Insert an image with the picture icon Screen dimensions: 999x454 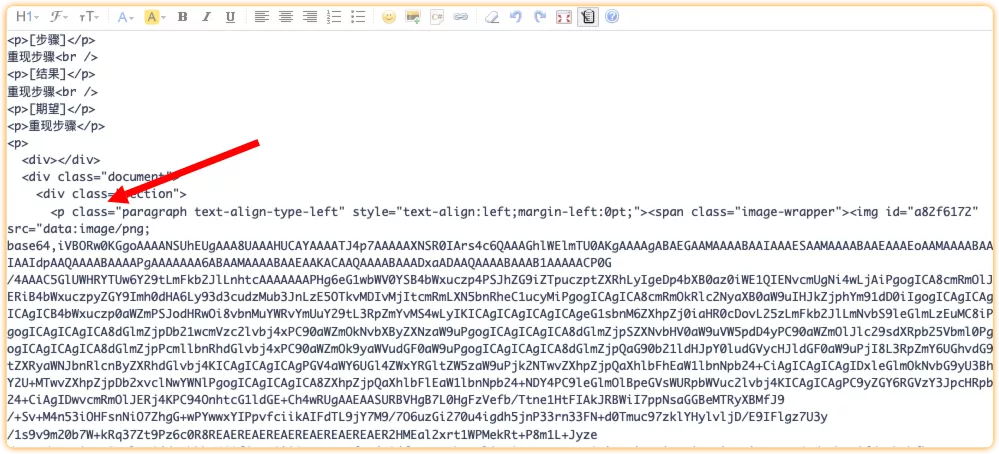pyautogui.click(x=413, y=17)
